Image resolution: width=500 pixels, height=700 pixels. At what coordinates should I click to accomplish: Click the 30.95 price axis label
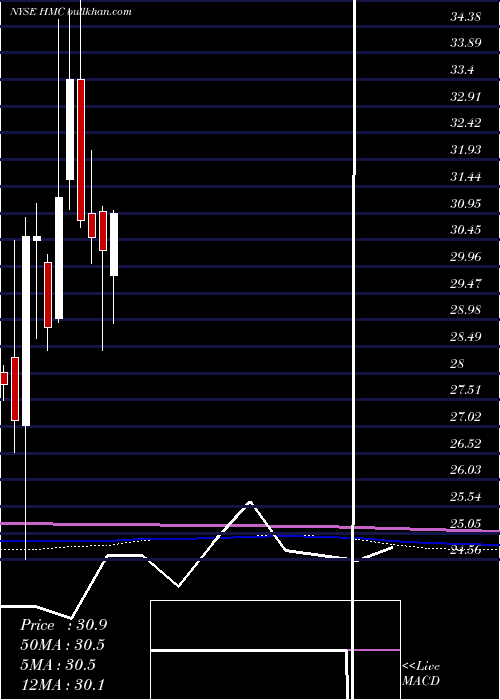[x=466, y=204]
